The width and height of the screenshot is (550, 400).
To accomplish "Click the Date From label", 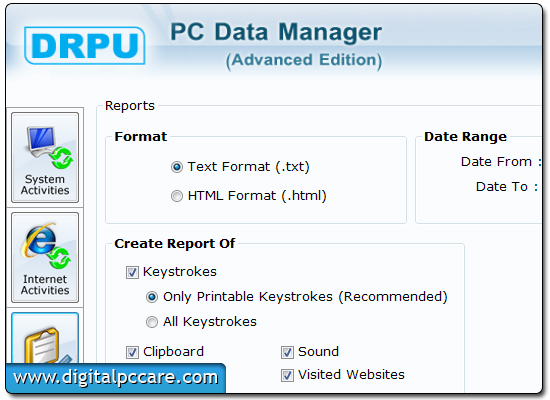I will click(x=496, y=162).
